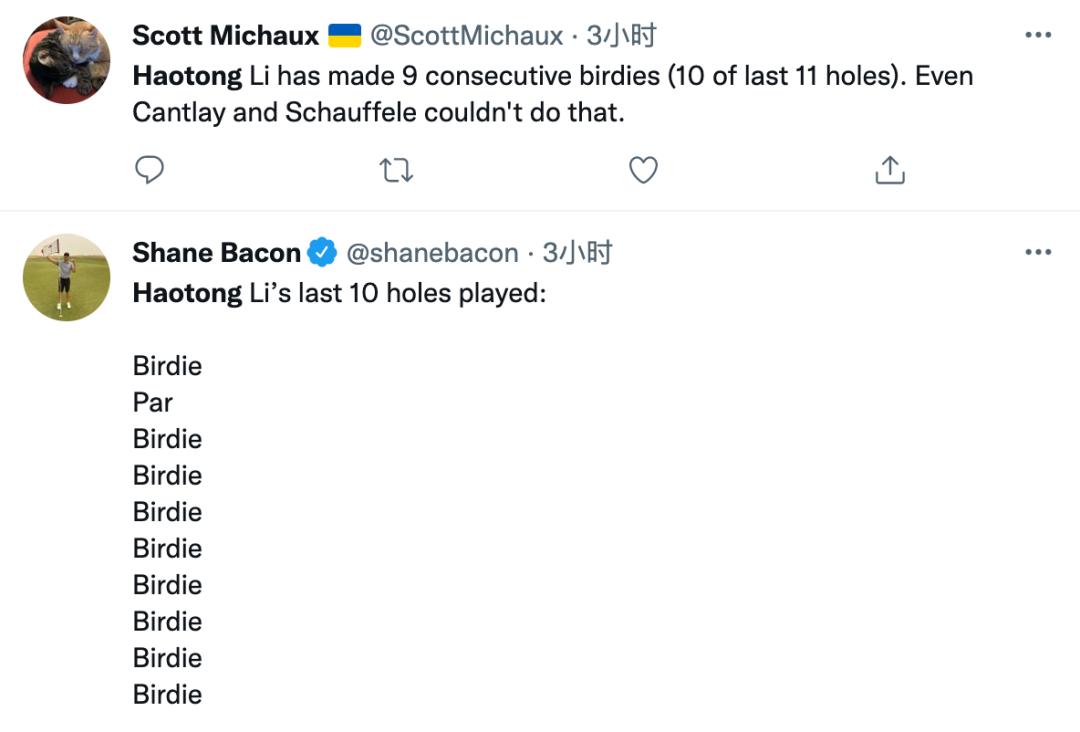Click the @shanebacon handle
Image resolution: width=1080 pixels, height=732 pixels.
tap(432, 254)
